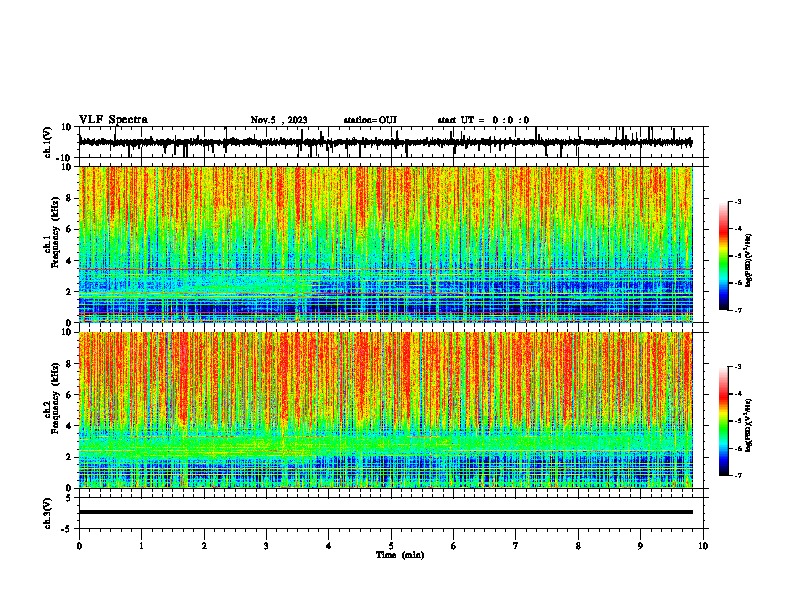Screen dimensions: 792x612
Task: Click inside the ch.2 spectrogram panel
Action: click(385, 410)
